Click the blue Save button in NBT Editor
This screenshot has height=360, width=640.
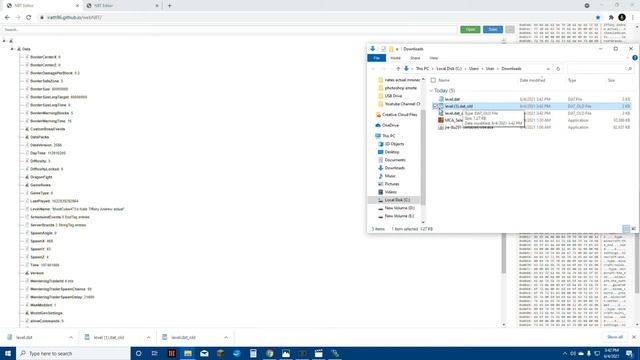tap(493, 29)
